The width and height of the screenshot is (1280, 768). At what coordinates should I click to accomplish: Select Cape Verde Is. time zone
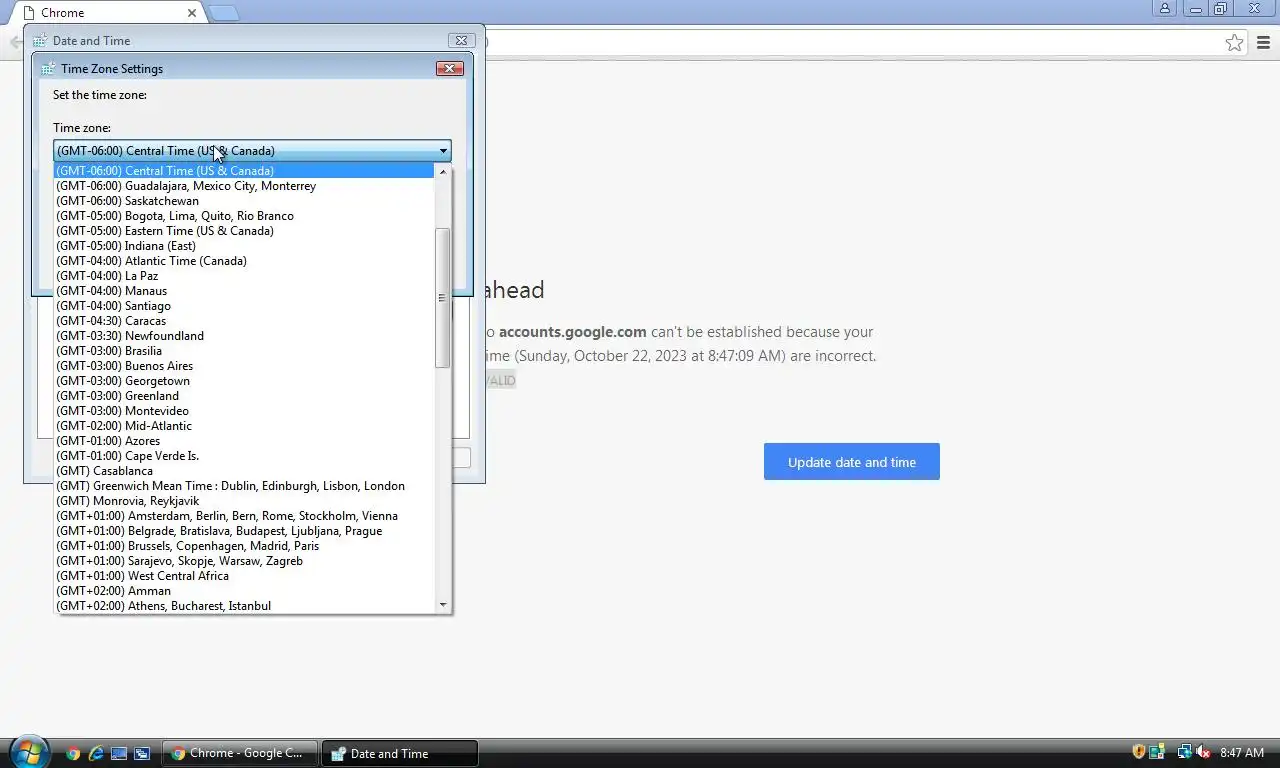(x=244, y=456)
